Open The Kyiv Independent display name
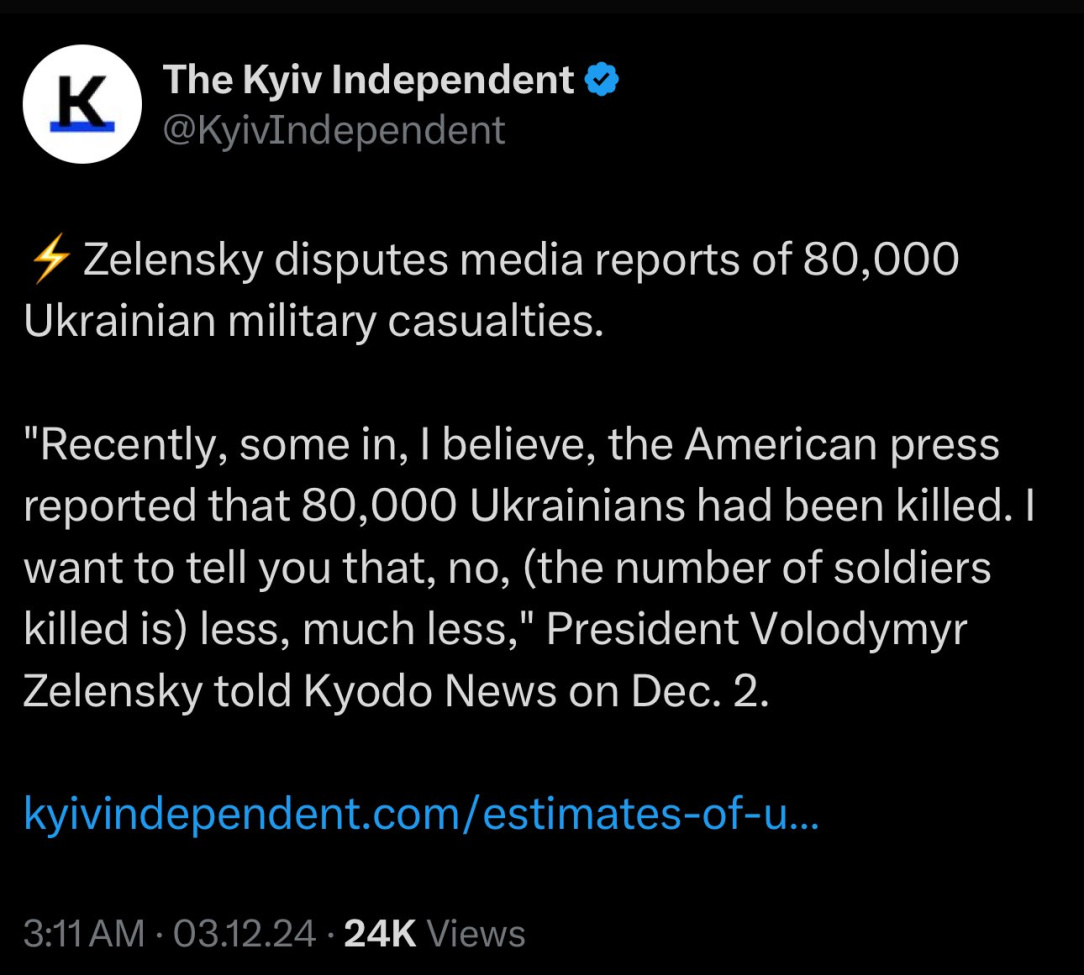Viewport: 1084px width, 975px height. 368,80
